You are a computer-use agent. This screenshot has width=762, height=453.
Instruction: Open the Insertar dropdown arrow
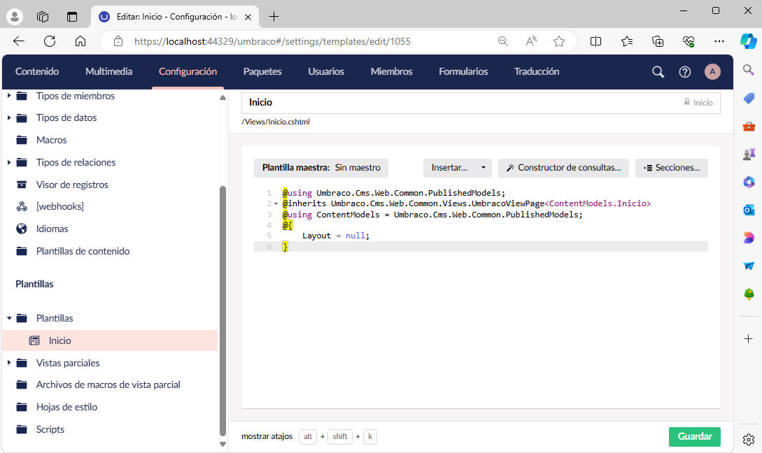(484, 168)
